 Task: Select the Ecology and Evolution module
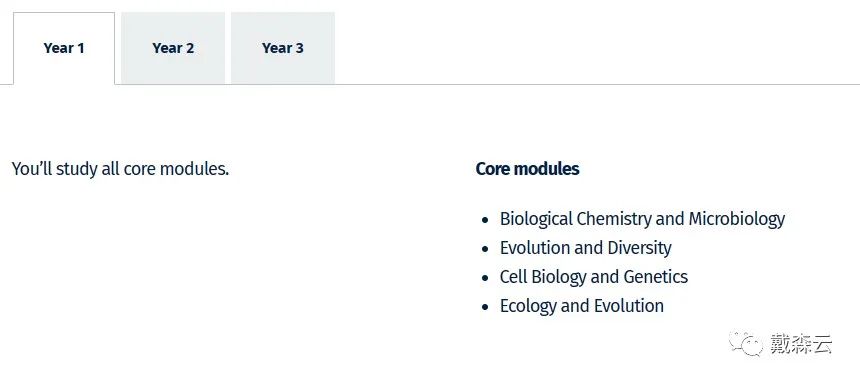[581, 305]
